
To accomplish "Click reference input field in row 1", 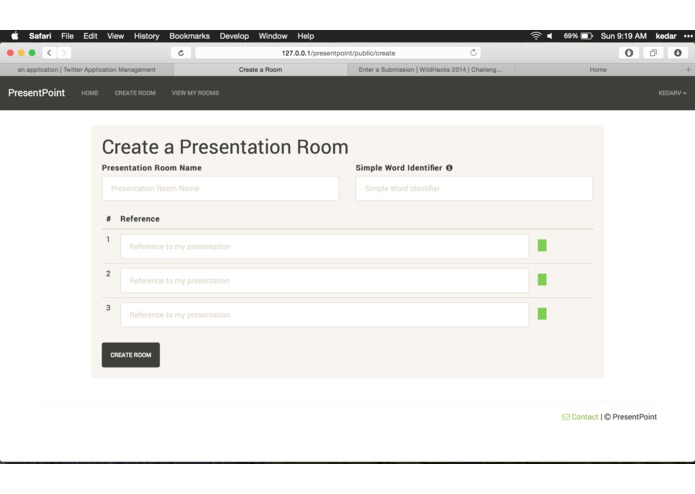I will tap(324, 246).
